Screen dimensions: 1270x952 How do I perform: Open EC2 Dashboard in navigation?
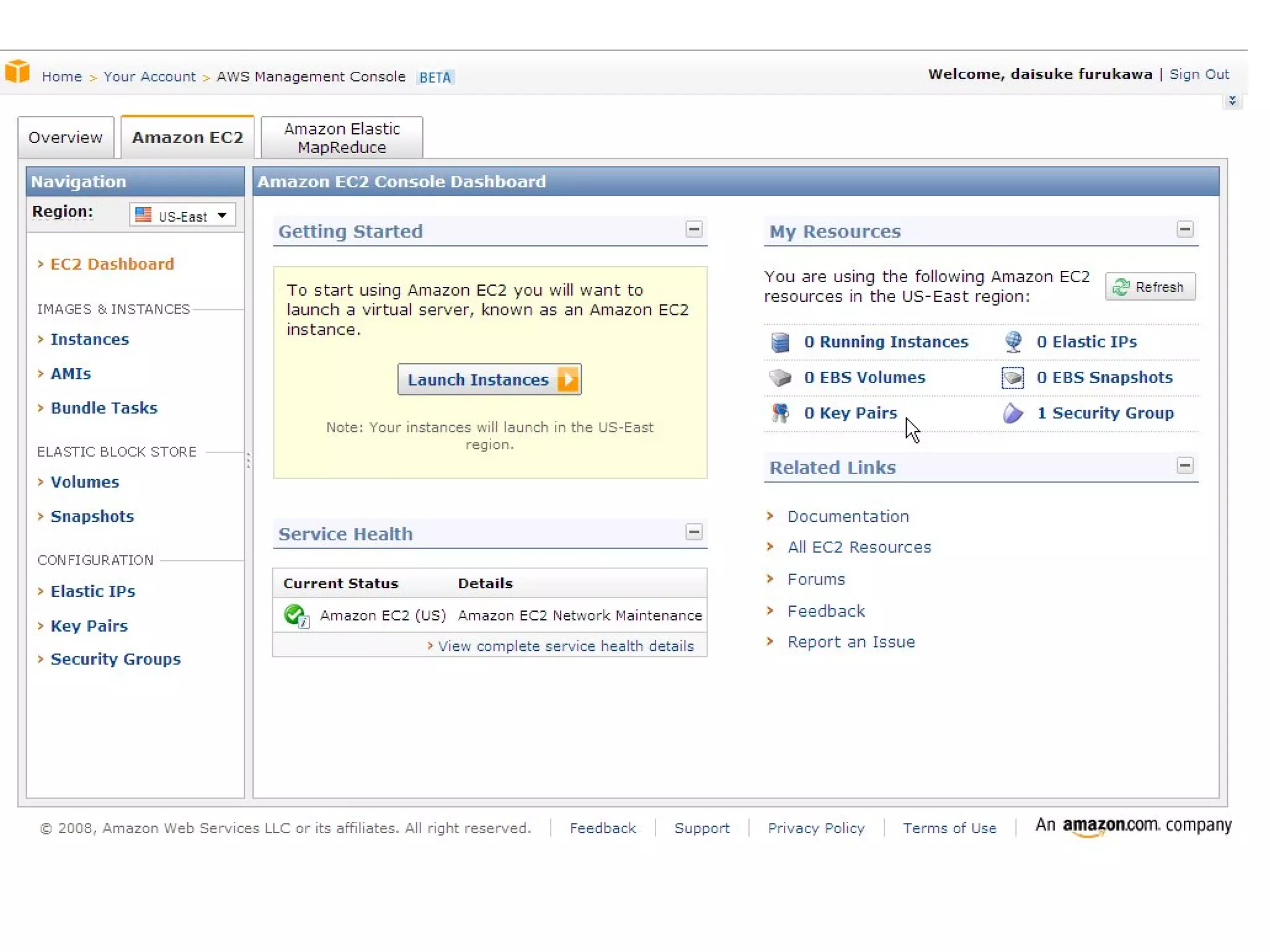(112, 264)
